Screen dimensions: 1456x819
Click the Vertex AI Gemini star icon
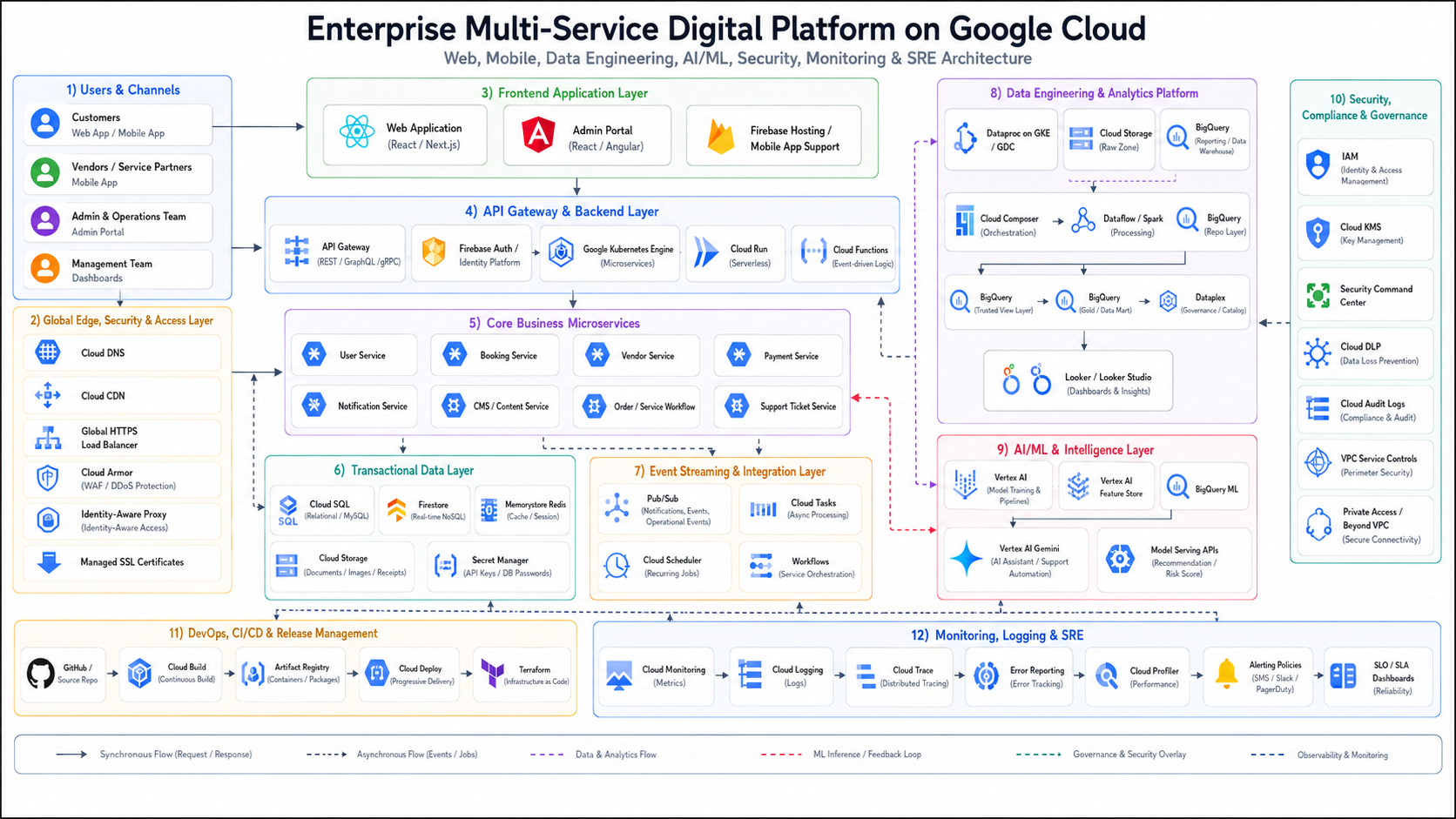click(966, 559)
